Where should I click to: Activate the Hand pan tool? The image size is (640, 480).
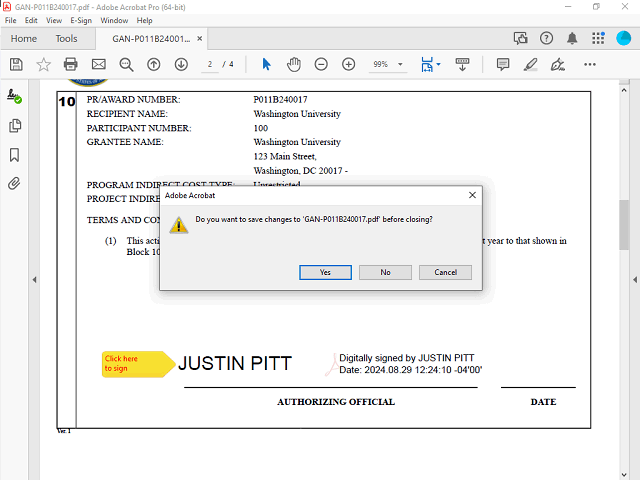point(293,64)
